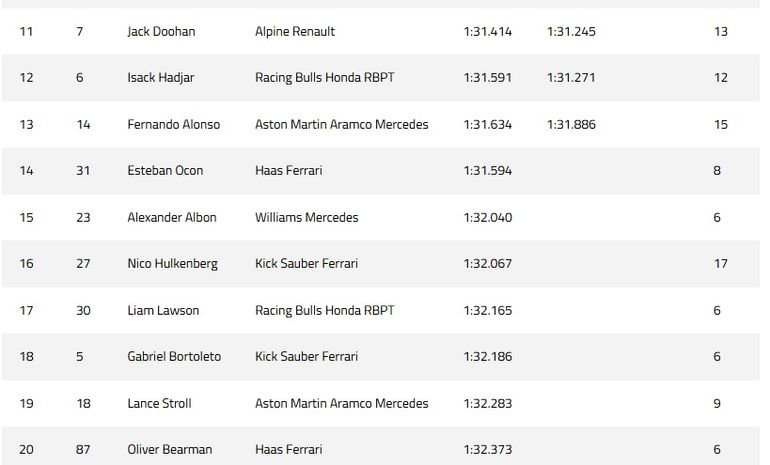
Task: Open Fernando Alonso's driver entry
Action: (x=173, y=125)
